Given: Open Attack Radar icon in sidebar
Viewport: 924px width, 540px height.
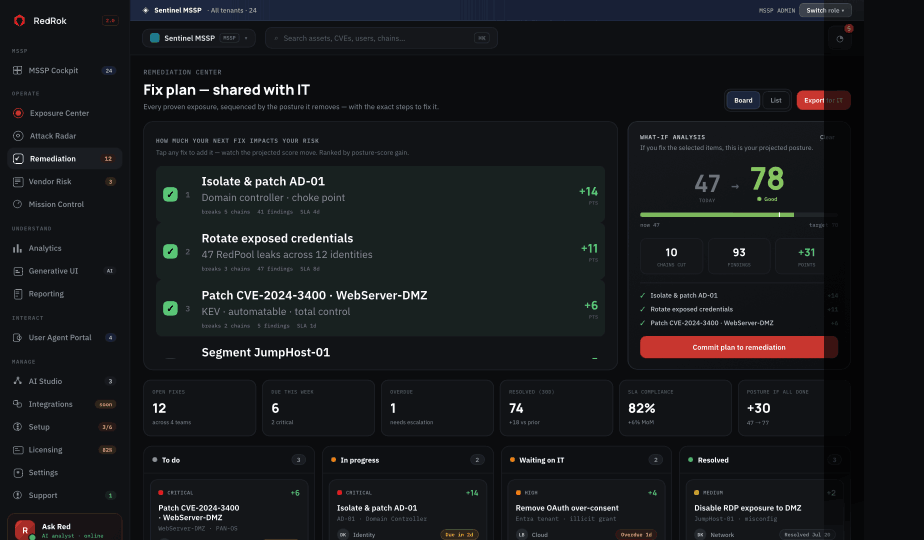Looking at the screenshot, I should click(18, 136).
